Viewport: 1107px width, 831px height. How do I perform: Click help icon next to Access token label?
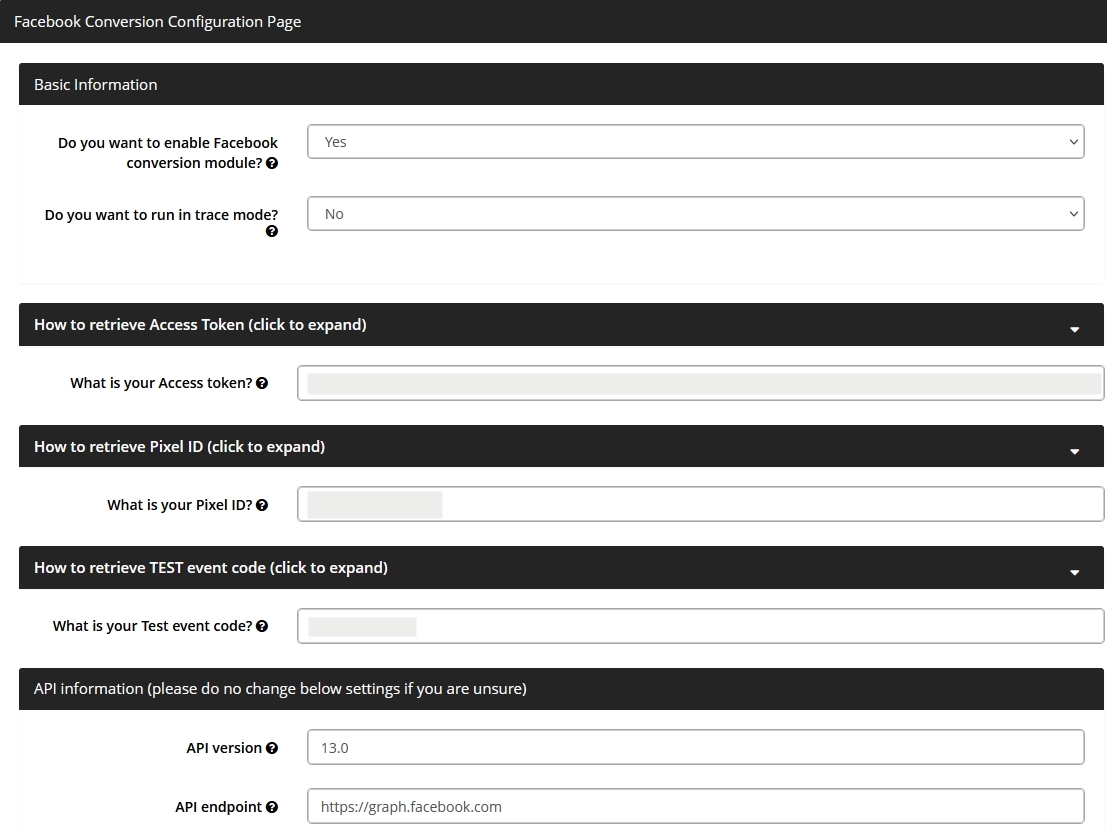[x=262, y=383]
